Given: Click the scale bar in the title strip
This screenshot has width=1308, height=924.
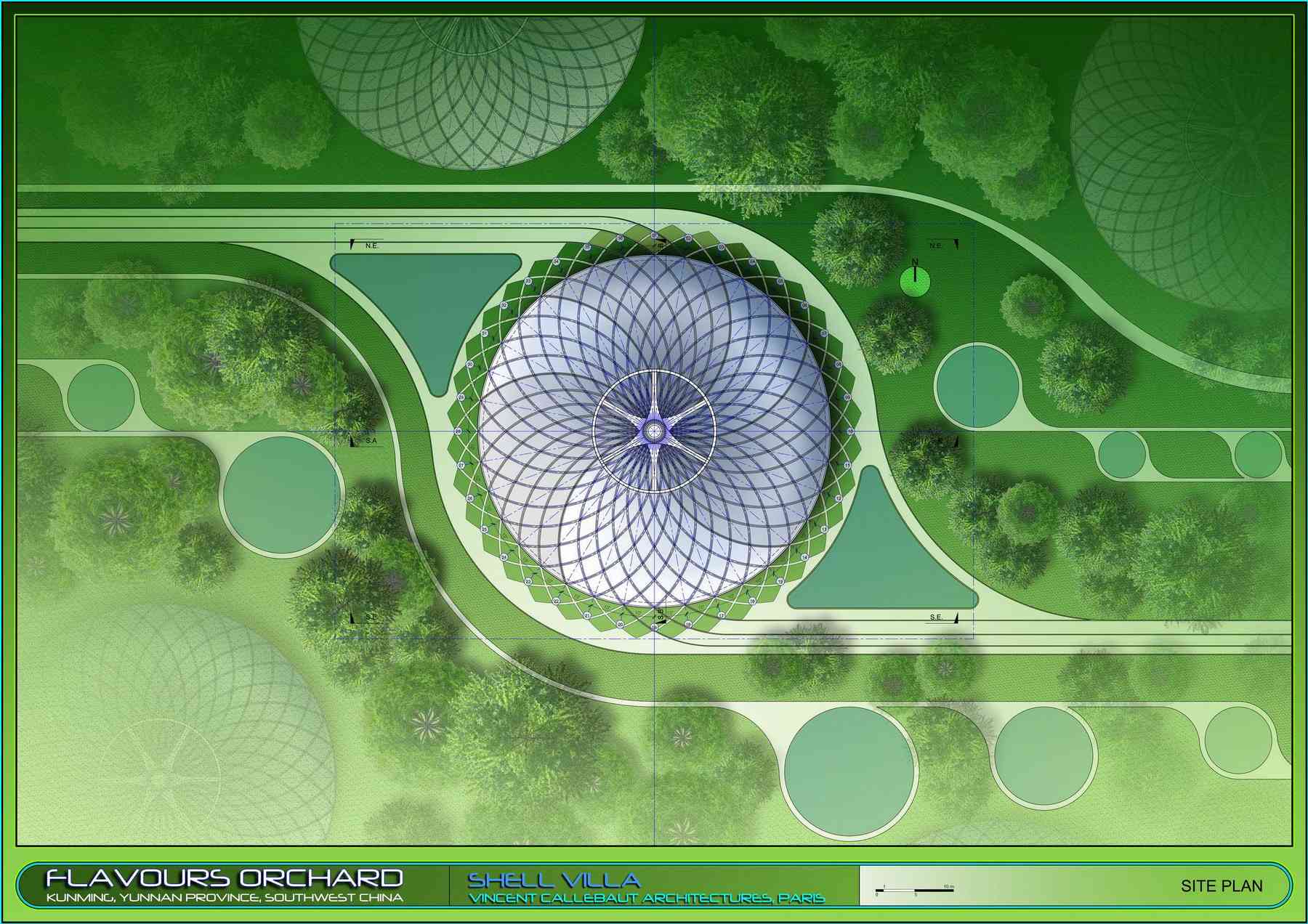Looking at the screenshot, I should (x=914, y=889).
